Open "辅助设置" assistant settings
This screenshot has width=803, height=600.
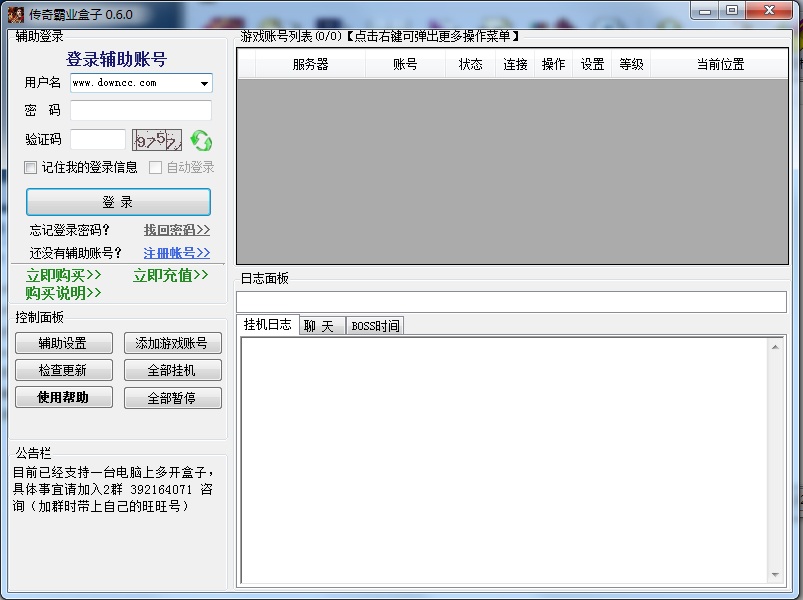point(63,342)
